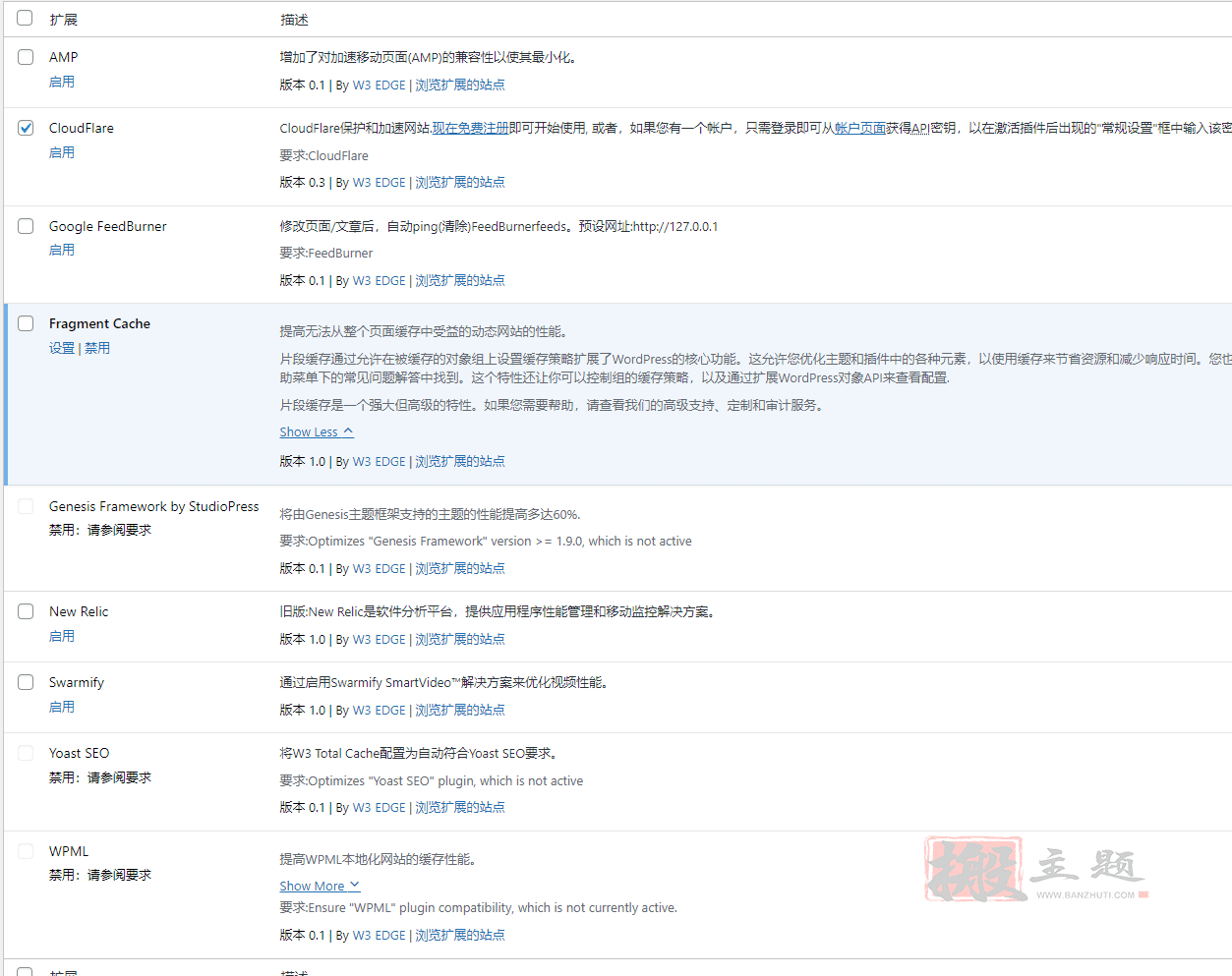1232x976 pixels.
Task: Open 浏览扩展的站点 in Fragment Cache row
Action: click(x=460, y=461)
